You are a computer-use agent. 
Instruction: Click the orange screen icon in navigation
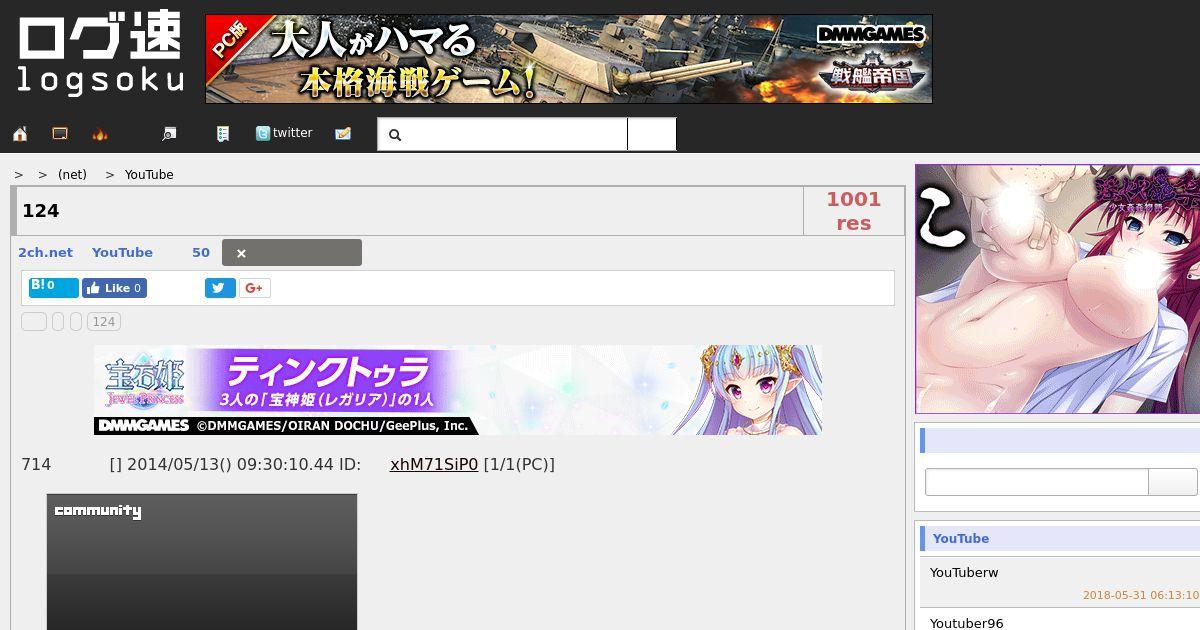click(60, 133)
